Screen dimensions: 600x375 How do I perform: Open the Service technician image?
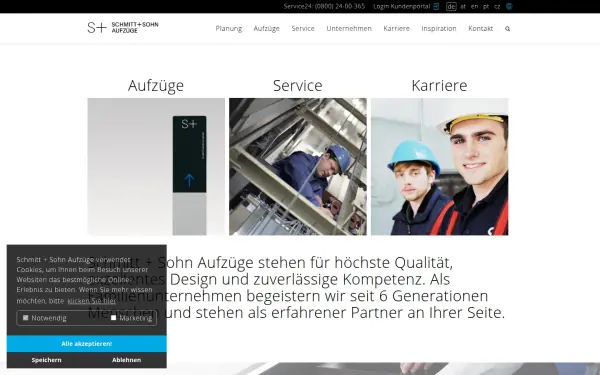298,167
